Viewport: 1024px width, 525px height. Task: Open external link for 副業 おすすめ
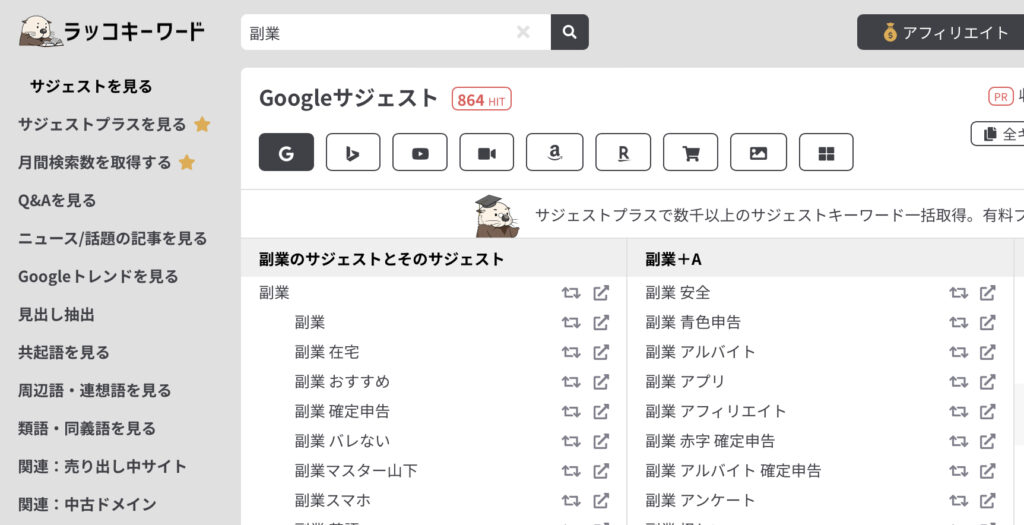tap(601, 381)
